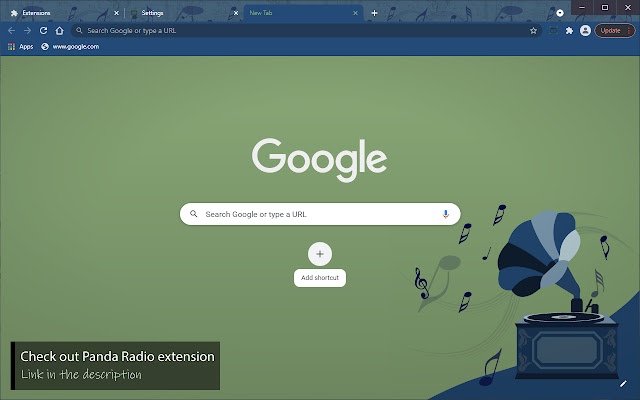Open a new tab with plus button

pyautogui.click(x=374, y=13)
